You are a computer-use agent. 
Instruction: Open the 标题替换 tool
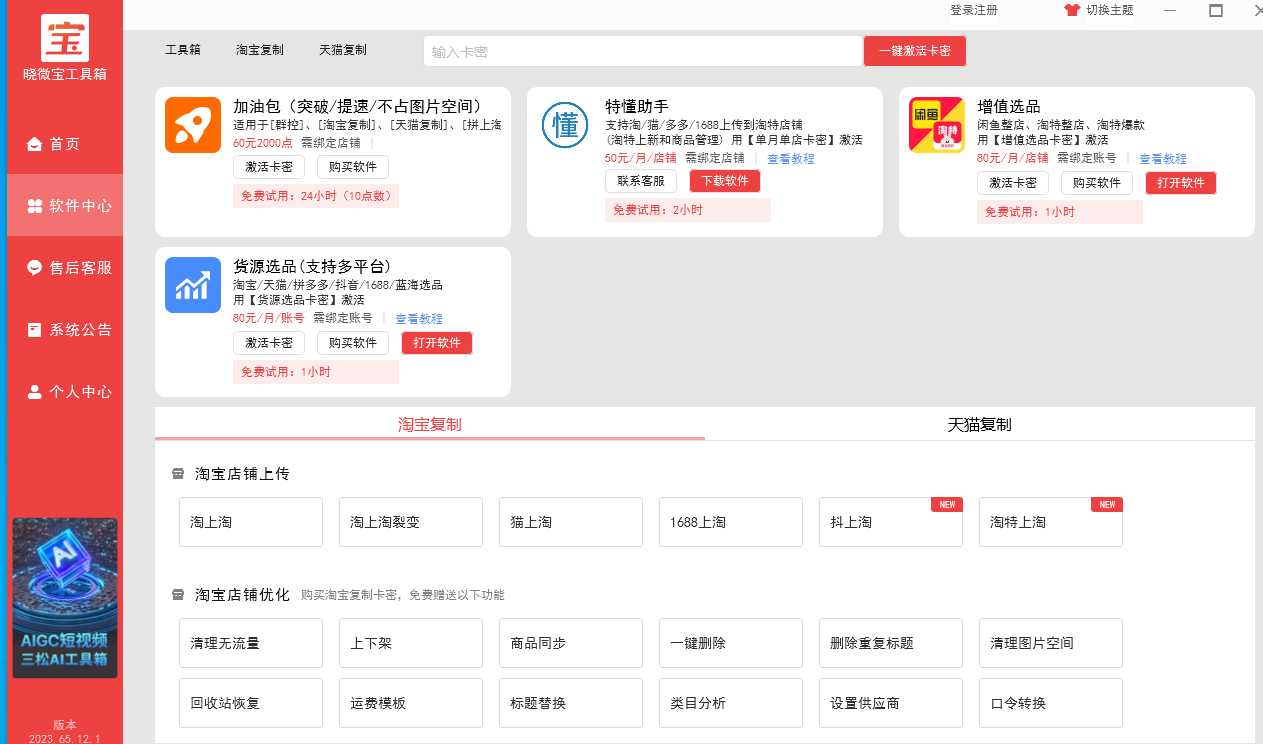pos(571,703)
